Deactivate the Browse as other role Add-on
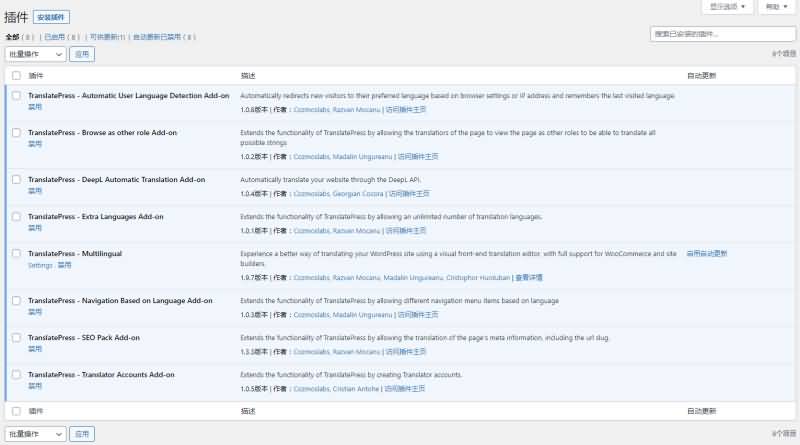Viewport: 800px width, 445px height. click(x=35, y=144)
